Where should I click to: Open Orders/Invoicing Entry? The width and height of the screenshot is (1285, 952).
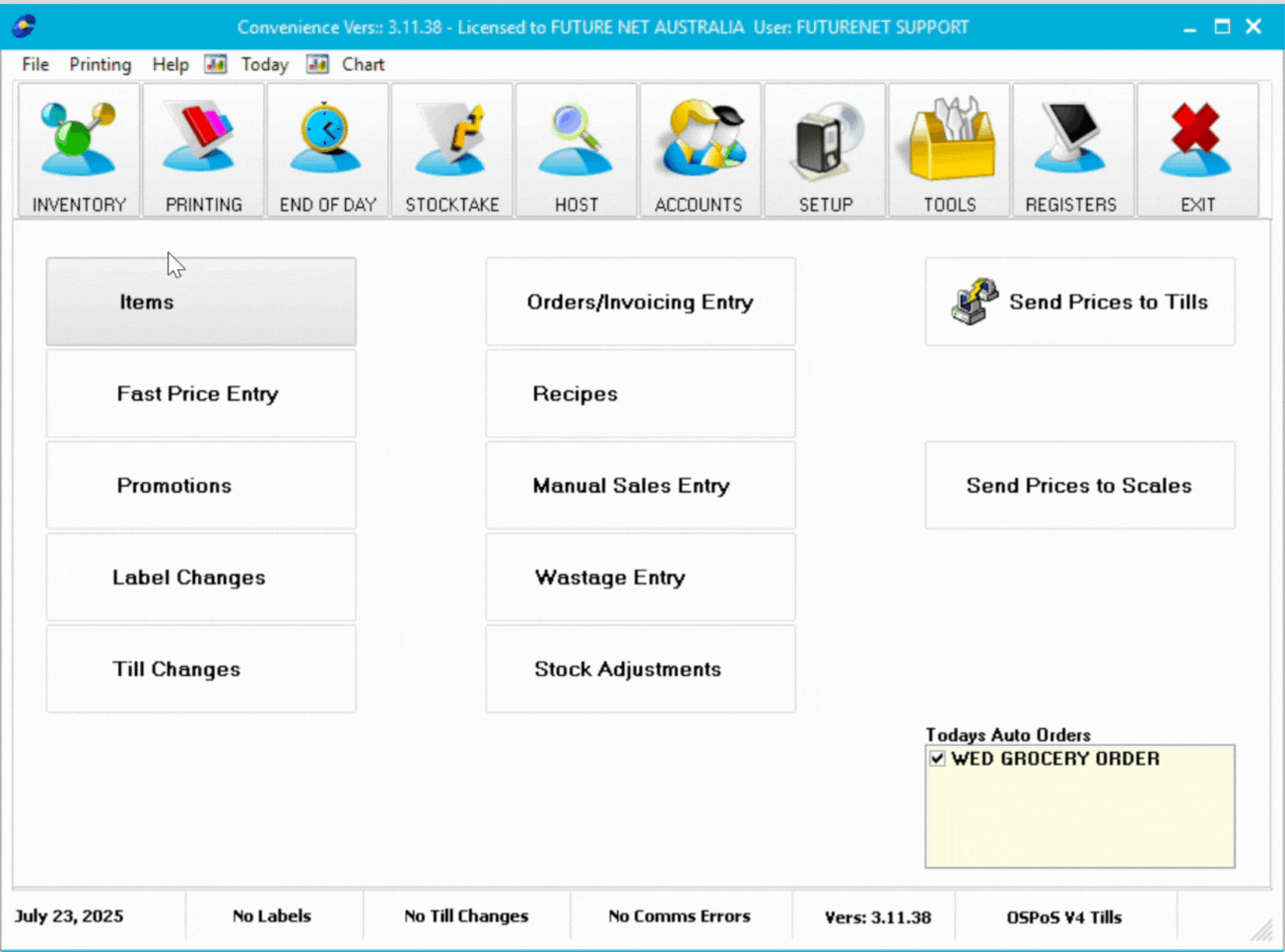(641, 303)
